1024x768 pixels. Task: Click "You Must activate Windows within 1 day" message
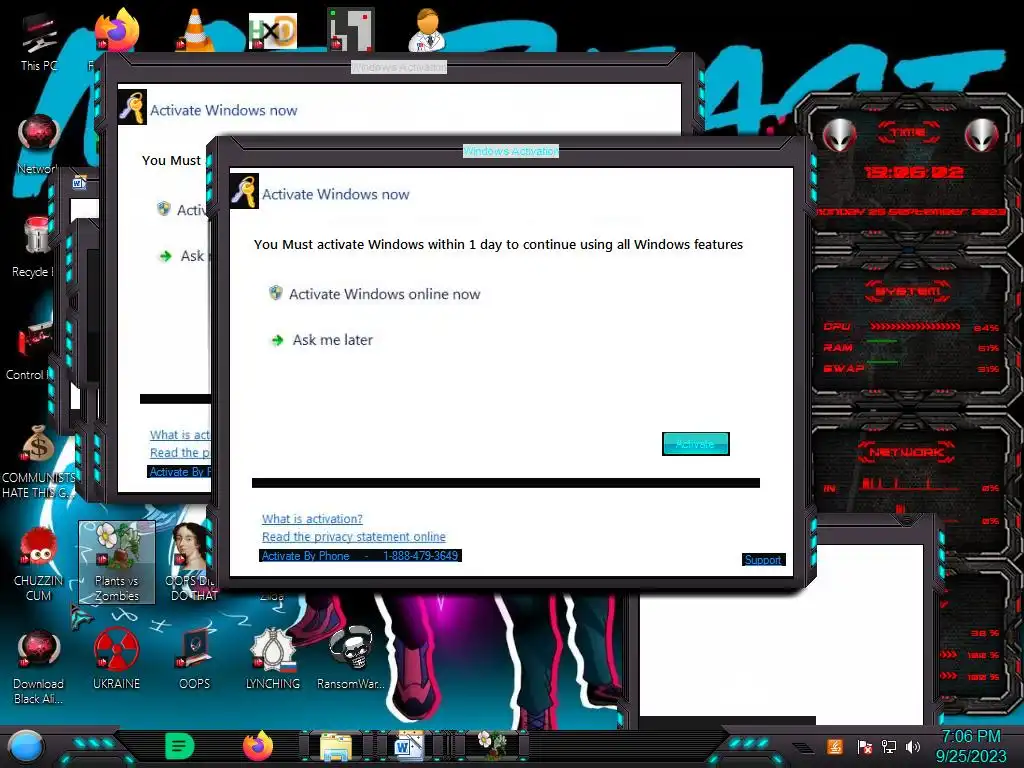pos(498,244)
